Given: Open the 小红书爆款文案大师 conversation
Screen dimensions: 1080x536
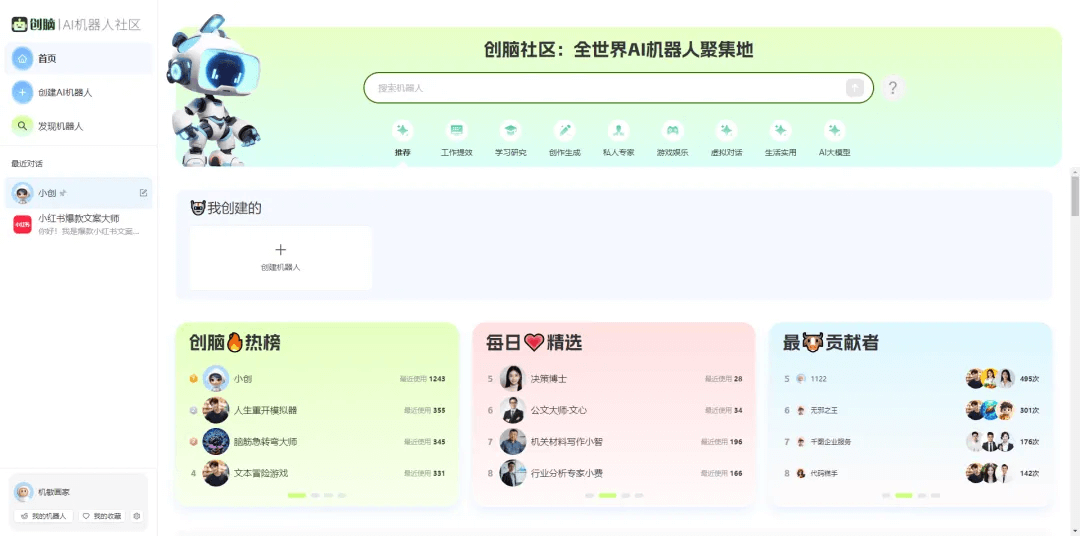Looking at the screenshot, I should pyautogui.click(x=79, y=224).
